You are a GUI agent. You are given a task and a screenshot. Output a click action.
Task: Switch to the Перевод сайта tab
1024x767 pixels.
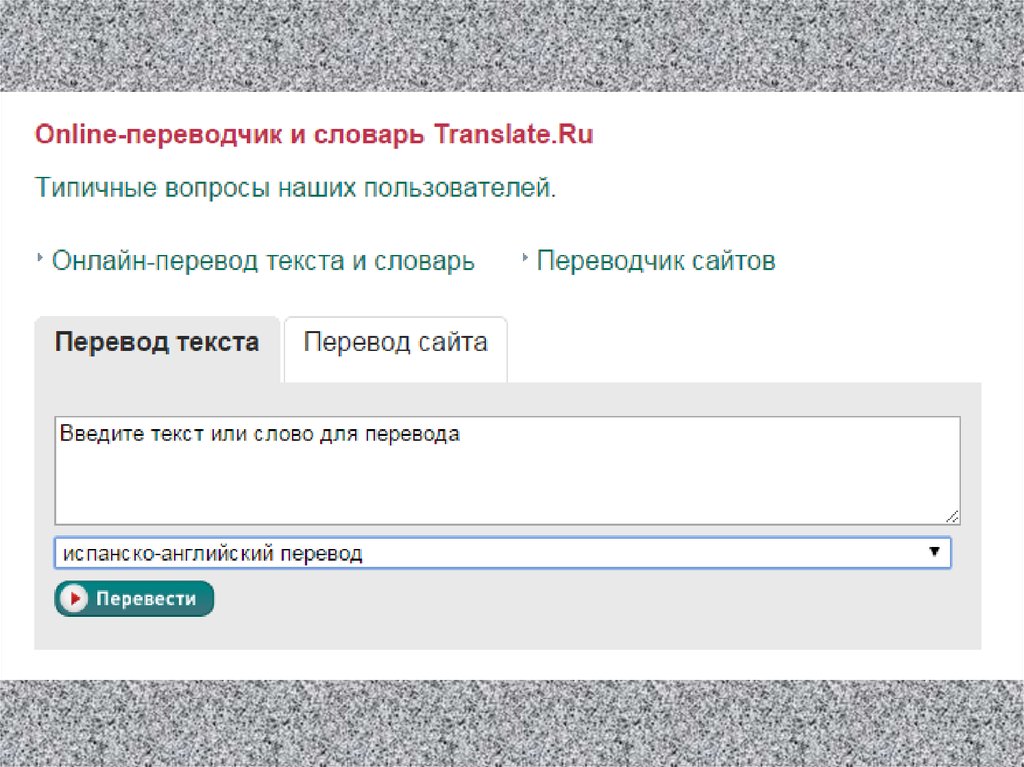396,349
